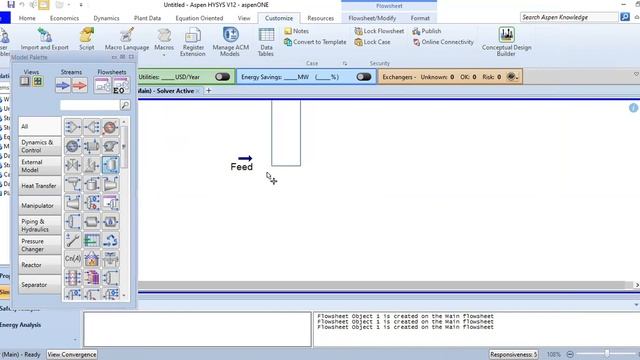Image resolution: width=640 pixels, height=360 pixels.
Task: Open Exchangers status options dropdown
Action: [x=512, y=77]
